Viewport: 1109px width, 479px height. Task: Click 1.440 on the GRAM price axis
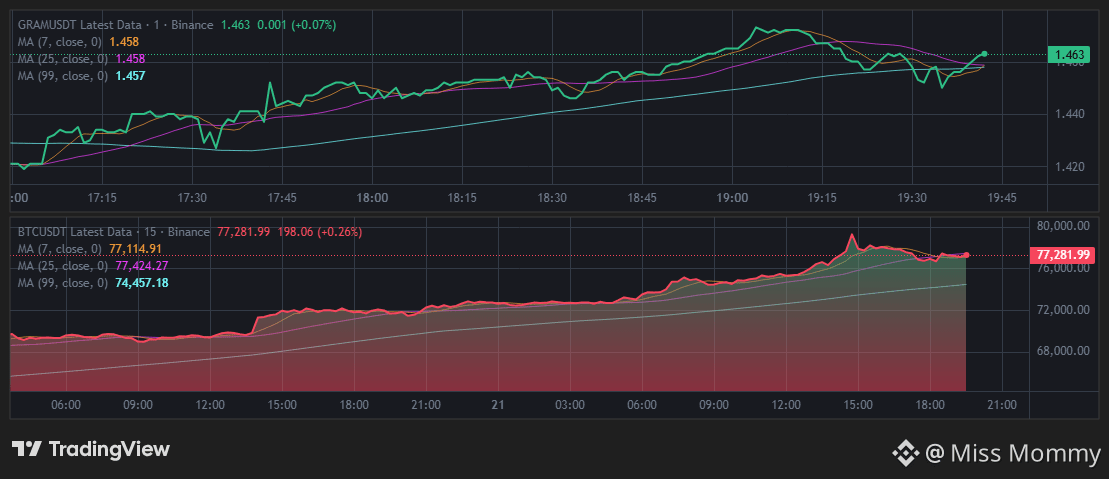[x=1069, y=114]
